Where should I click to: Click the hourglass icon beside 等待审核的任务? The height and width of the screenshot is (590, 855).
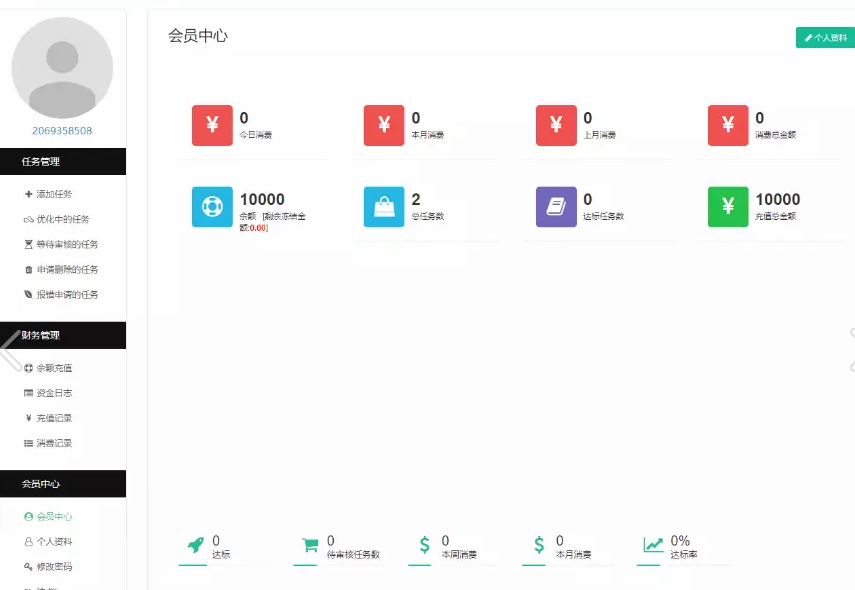click(x=28, y=244)
